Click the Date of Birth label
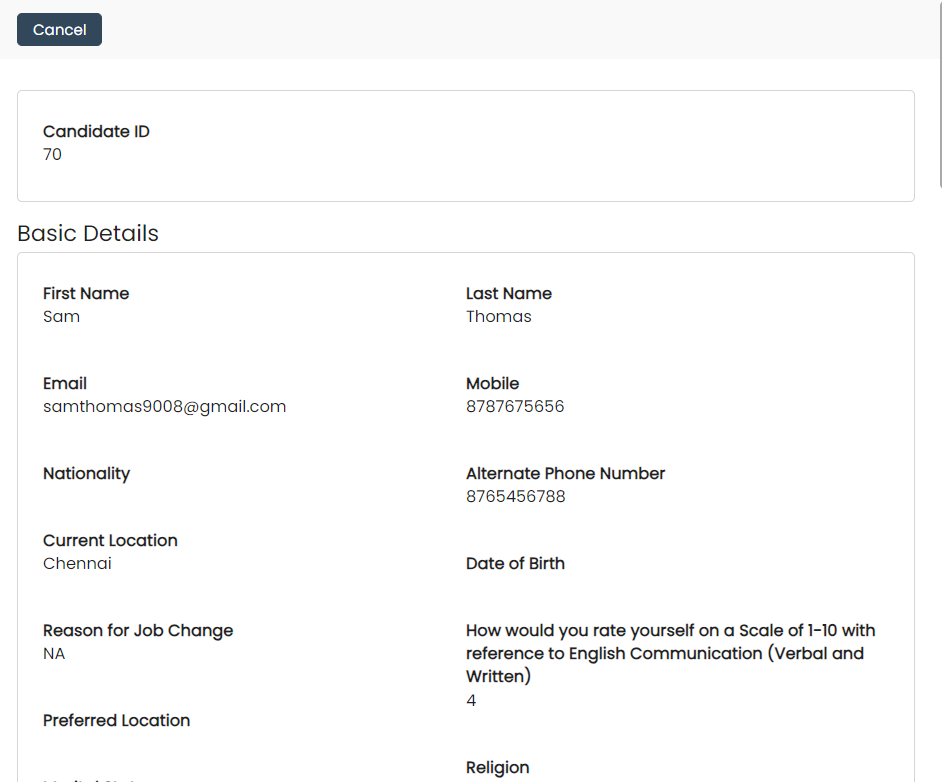 515,563
